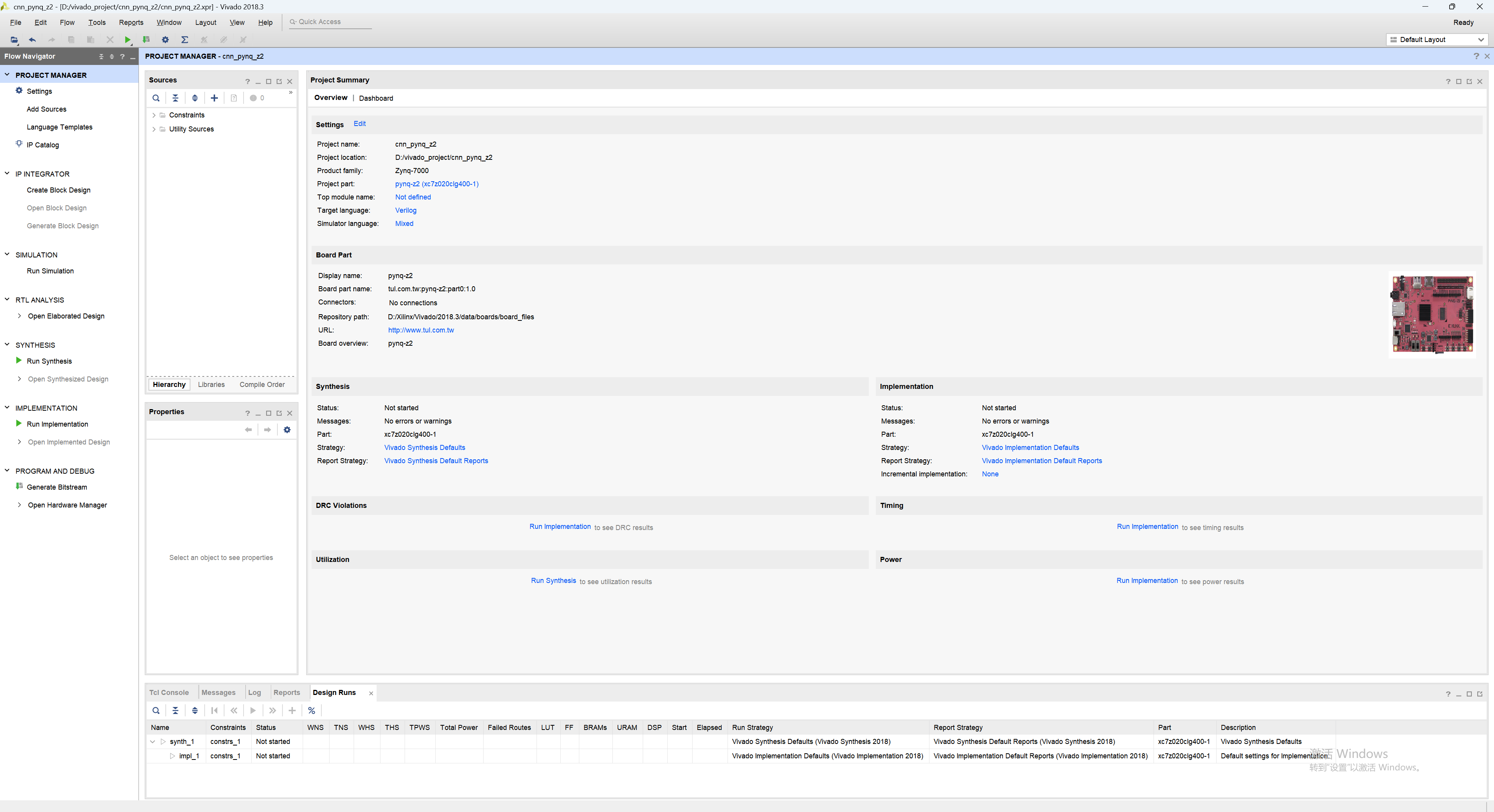Viewport: 1494px width, 812px height.
Task: Collapse the synth_1 run row
Action: click(153, 741)
